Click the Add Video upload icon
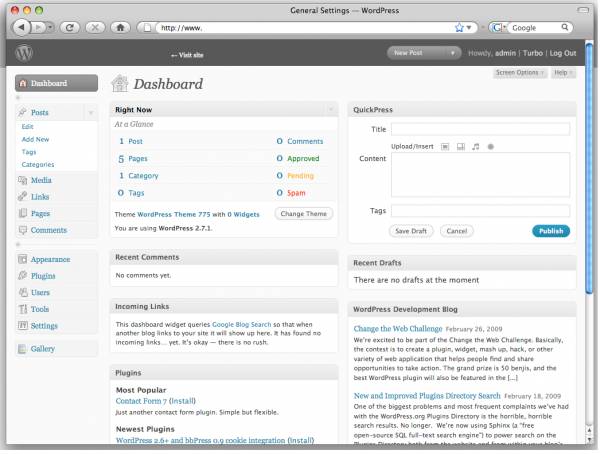This screenshot has width=600, height=454. (x=461, y=147)
